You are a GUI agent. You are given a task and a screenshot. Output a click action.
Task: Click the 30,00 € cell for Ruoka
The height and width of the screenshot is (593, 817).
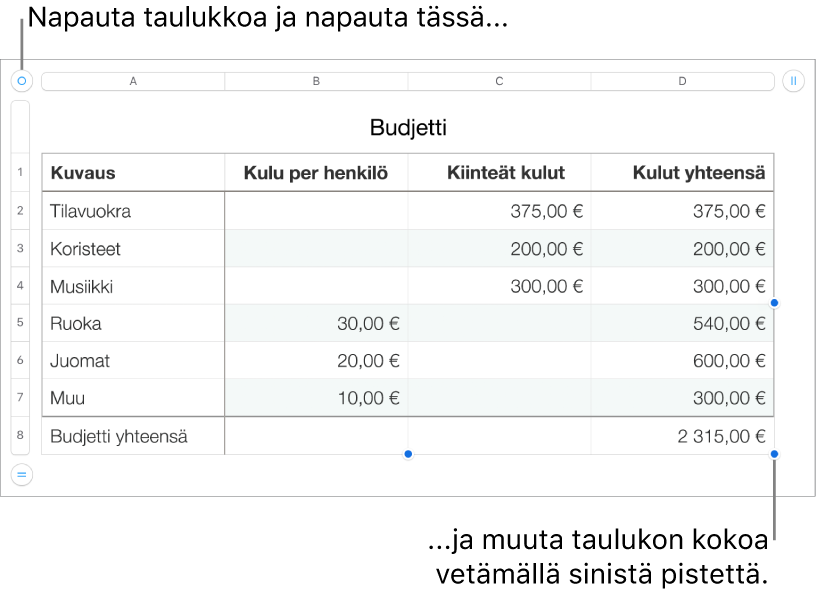(316, 323)
